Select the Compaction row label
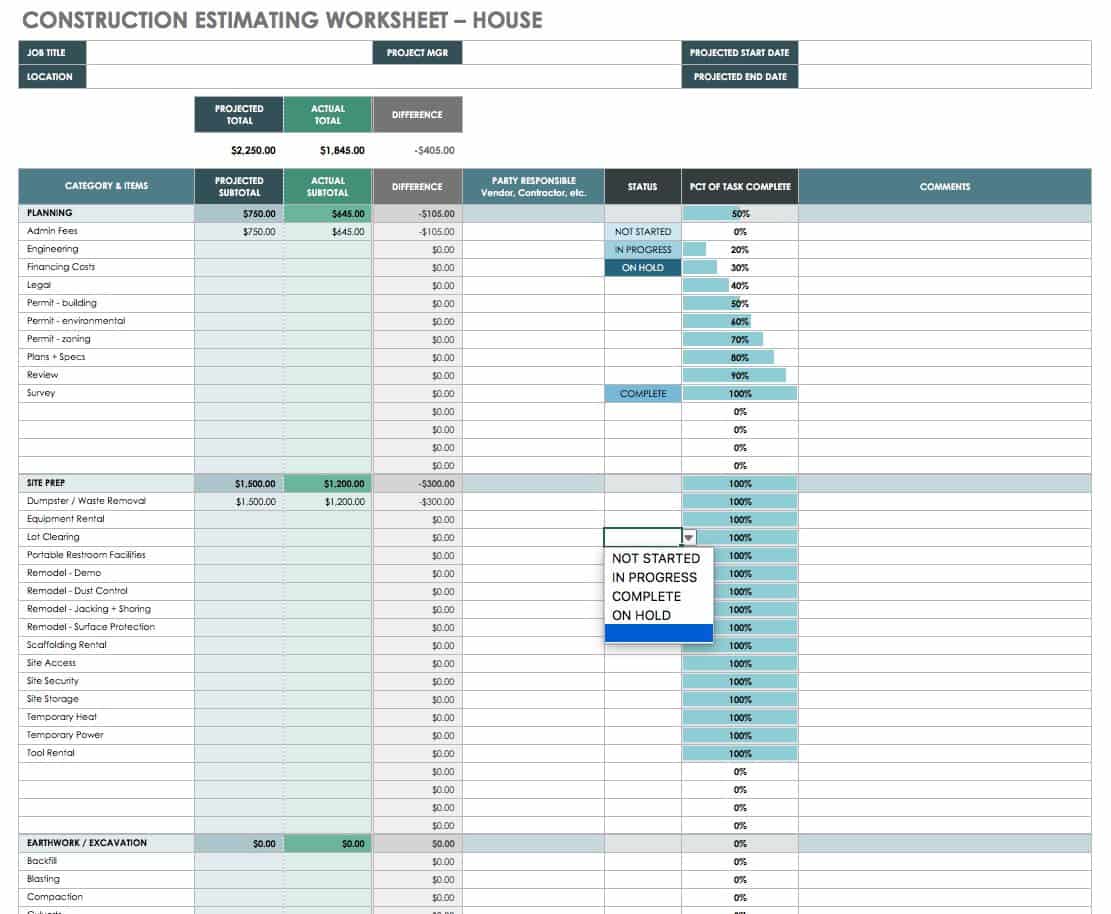 55,897
